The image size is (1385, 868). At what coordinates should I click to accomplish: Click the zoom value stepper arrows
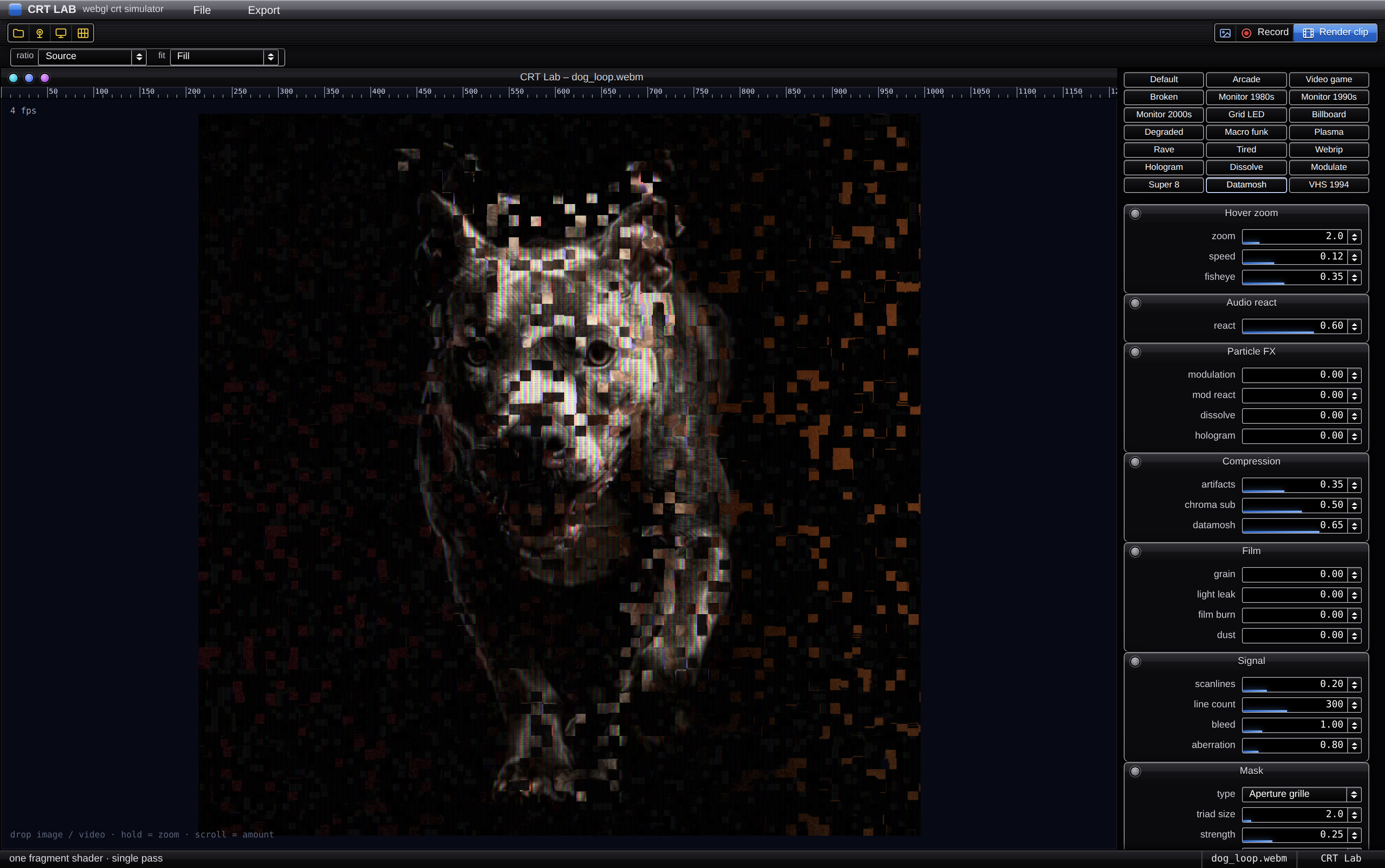click(1355, 236)
